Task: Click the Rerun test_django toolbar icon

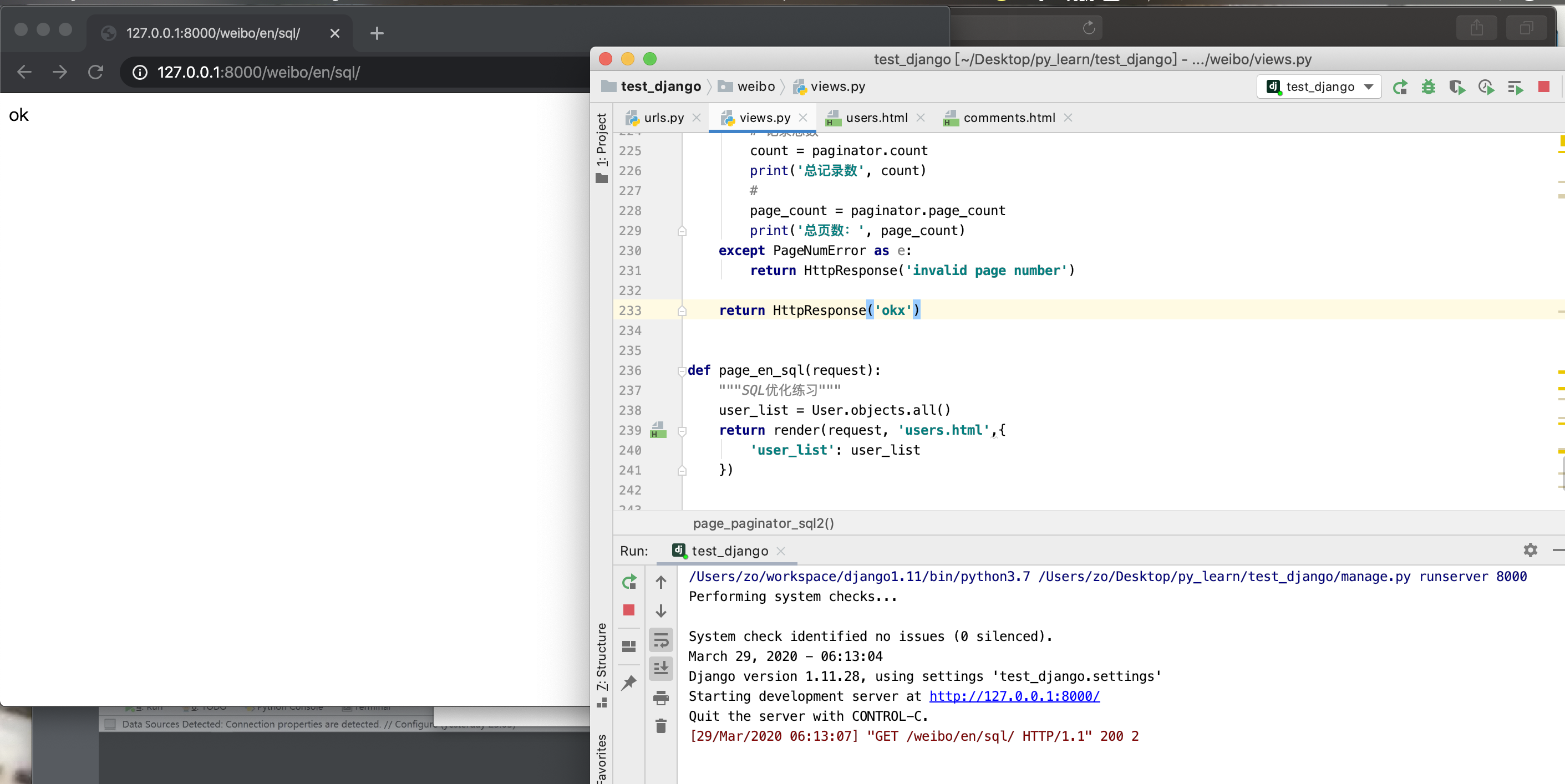Action: 1400,87
